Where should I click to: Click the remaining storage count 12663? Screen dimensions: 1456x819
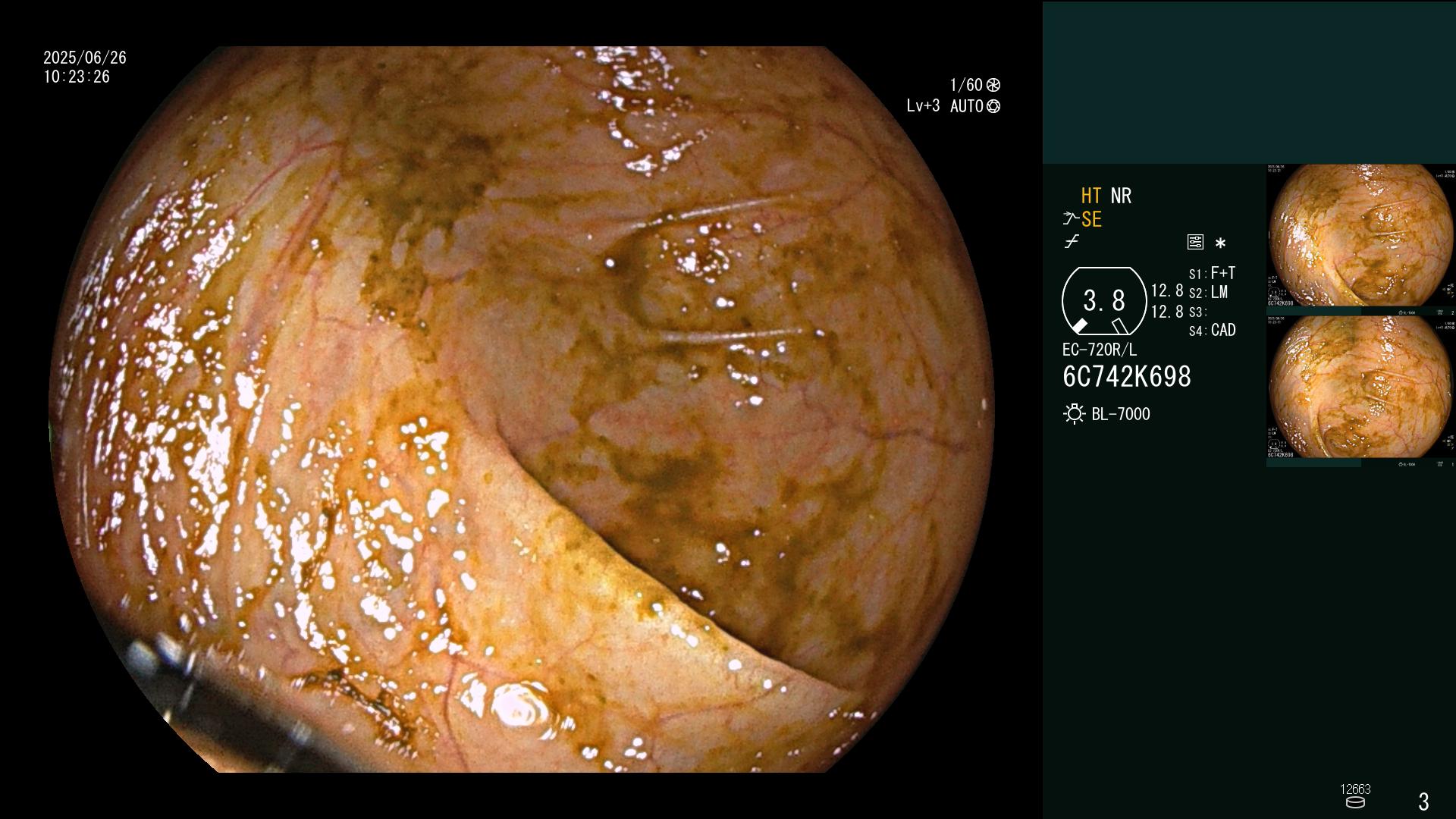coord(1355,789)
